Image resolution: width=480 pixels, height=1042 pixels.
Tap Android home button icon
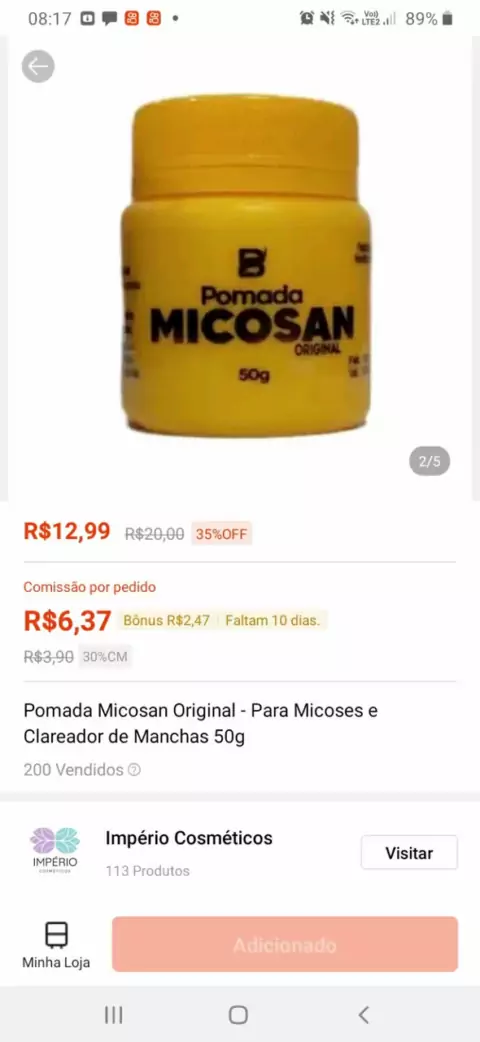click(x=238, y=1014)
